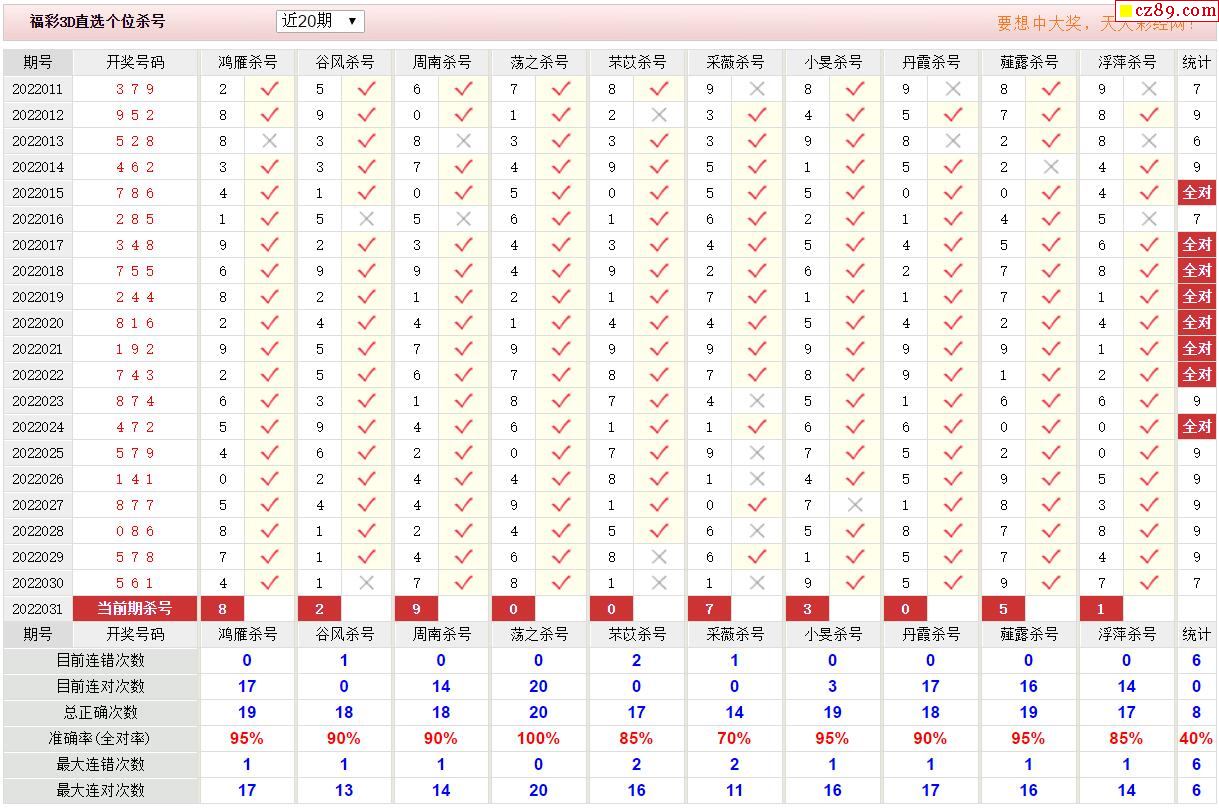Viewport: 1219px width, 809px height.
Task: Click the red 全对 badge in row 2022015
Action: tap(1196, 193)
